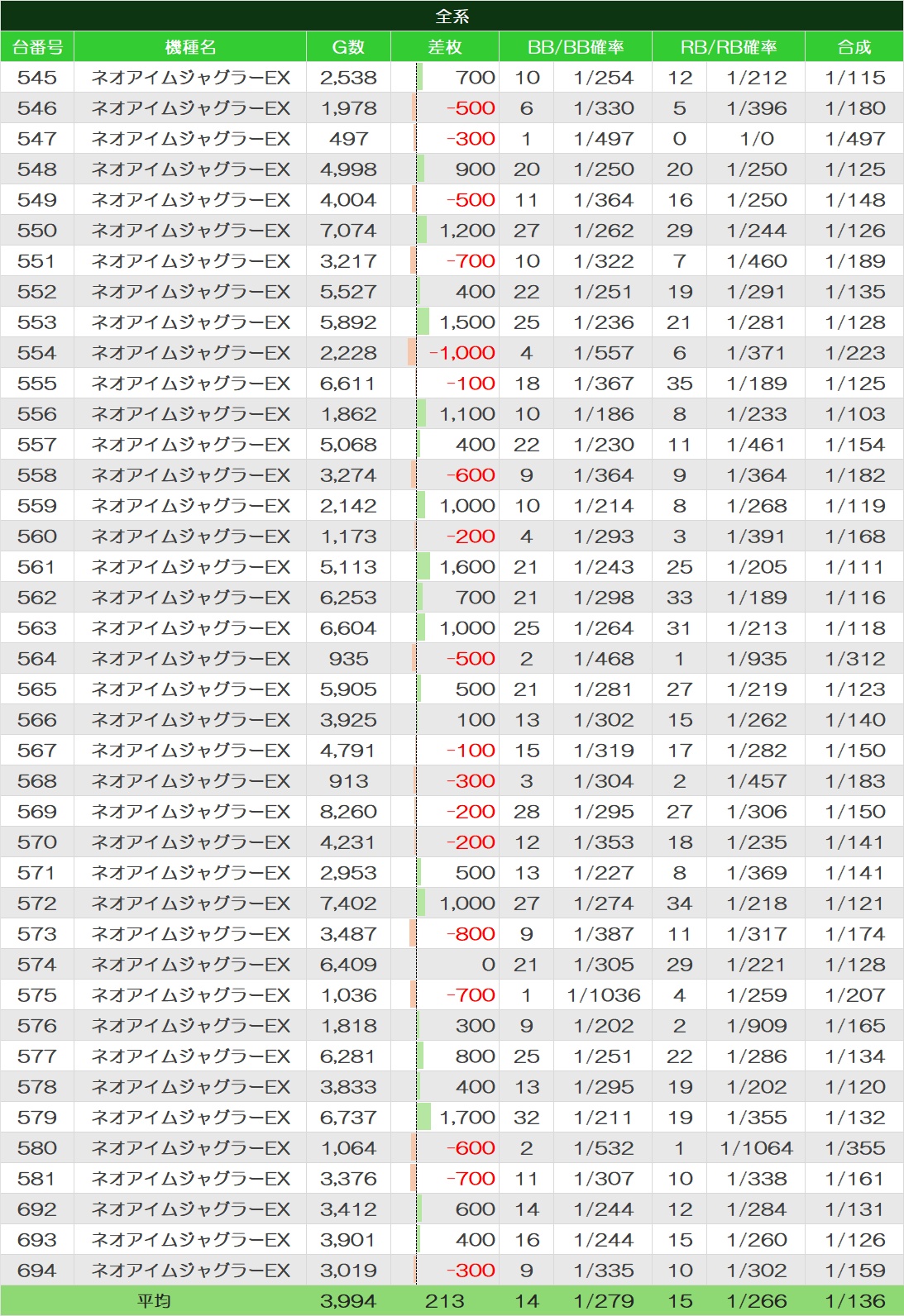Click G数 value 6,604 in row 563

[x=348, y=628]
